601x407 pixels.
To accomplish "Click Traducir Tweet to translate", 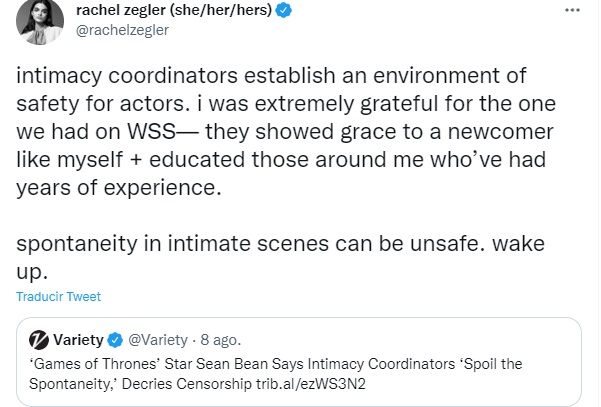I will [x=58, y=297].
